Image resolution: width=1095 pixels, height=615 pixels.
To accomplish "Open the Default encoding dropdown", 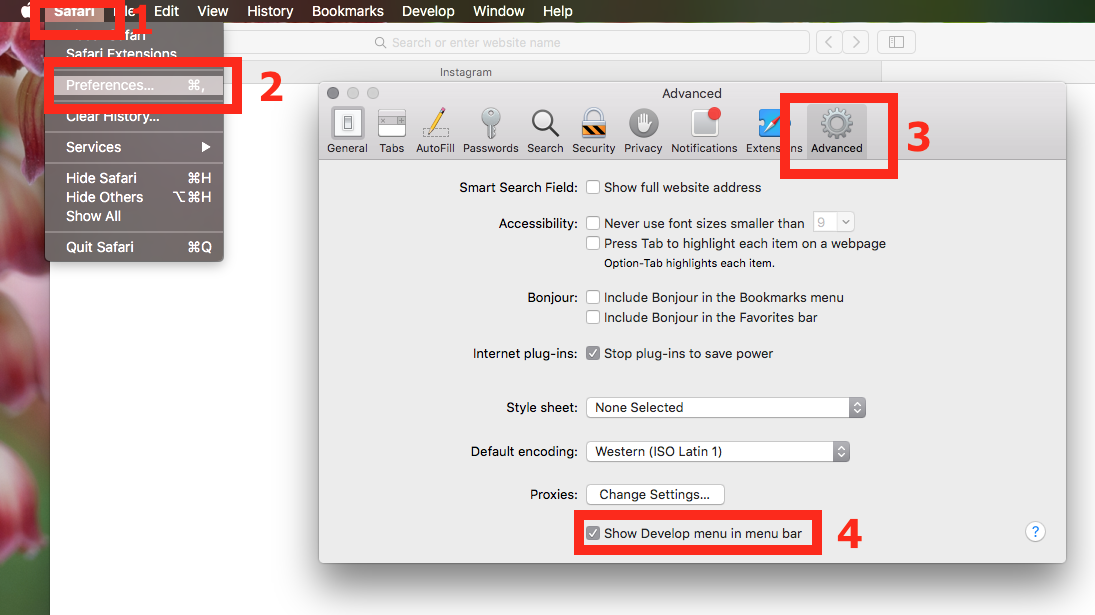I will pos(718,452).
